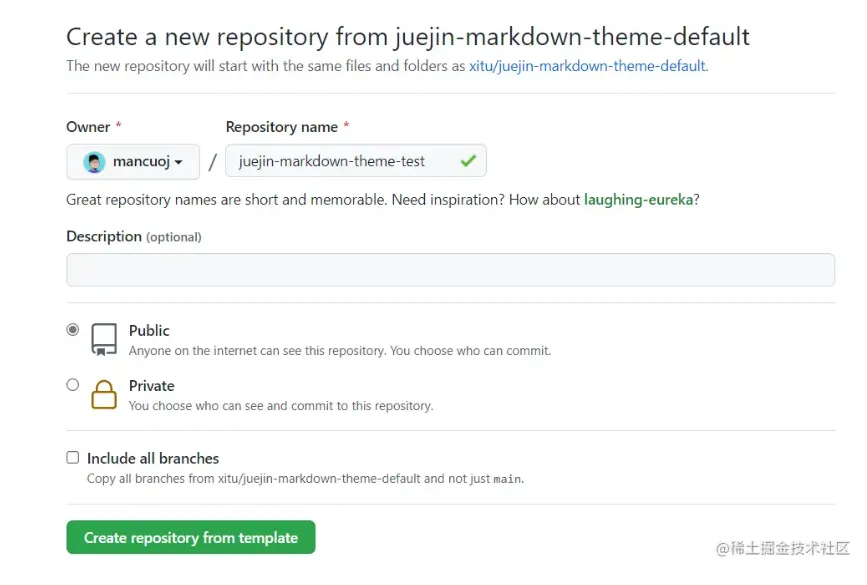Viewport: 867px width, 585px height.
Task: Click 'Copy all branches from' helper text
Action: 305,478
